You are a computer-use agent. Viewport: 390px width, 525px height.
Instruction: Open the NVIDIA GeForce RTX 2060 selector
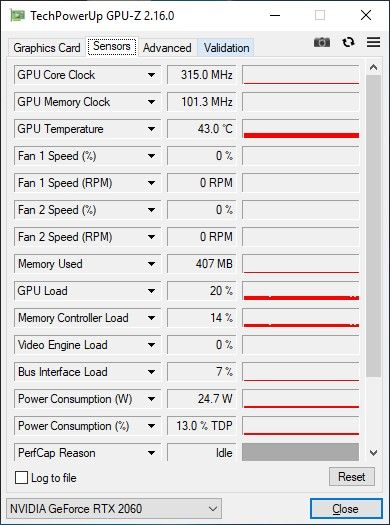114,509
